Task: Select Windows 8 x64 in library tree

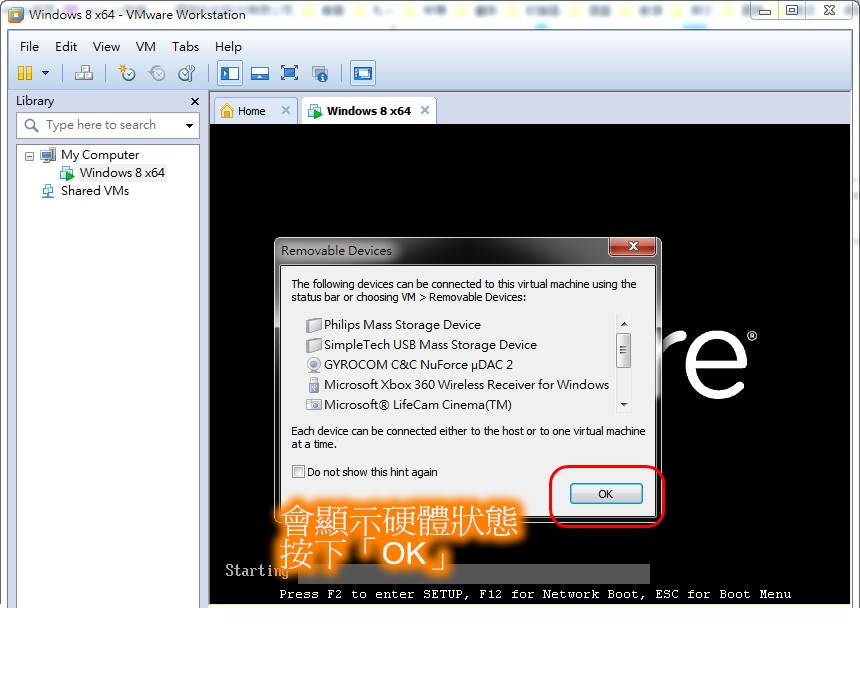Action: click(x=122, y=173)
